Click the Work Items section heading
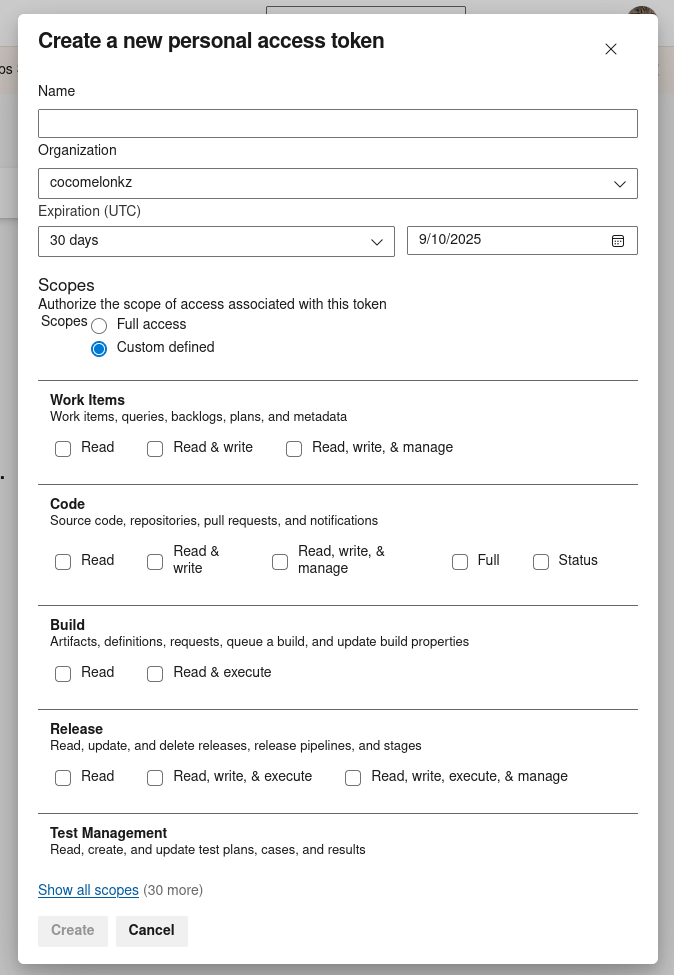The height and width of the screenshot is (975, 674). point(88,400)
